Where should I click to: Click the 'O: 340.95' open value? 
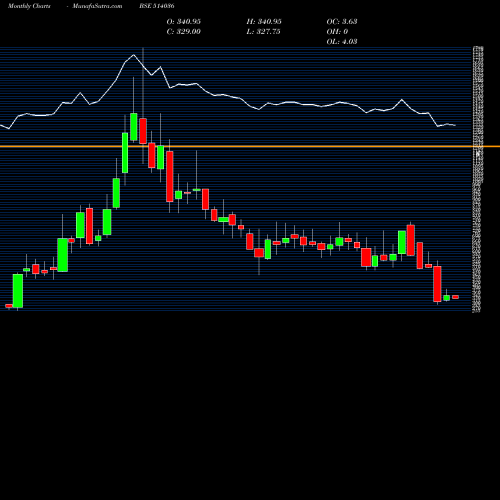tap(184, 21)
